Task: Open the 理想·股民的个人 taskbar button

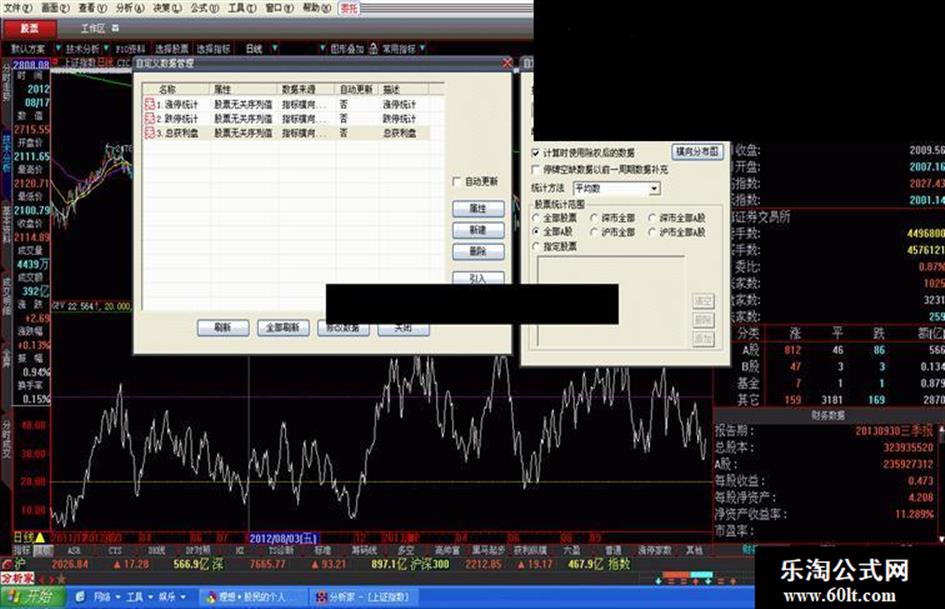Action: click(x=253, y=597)
